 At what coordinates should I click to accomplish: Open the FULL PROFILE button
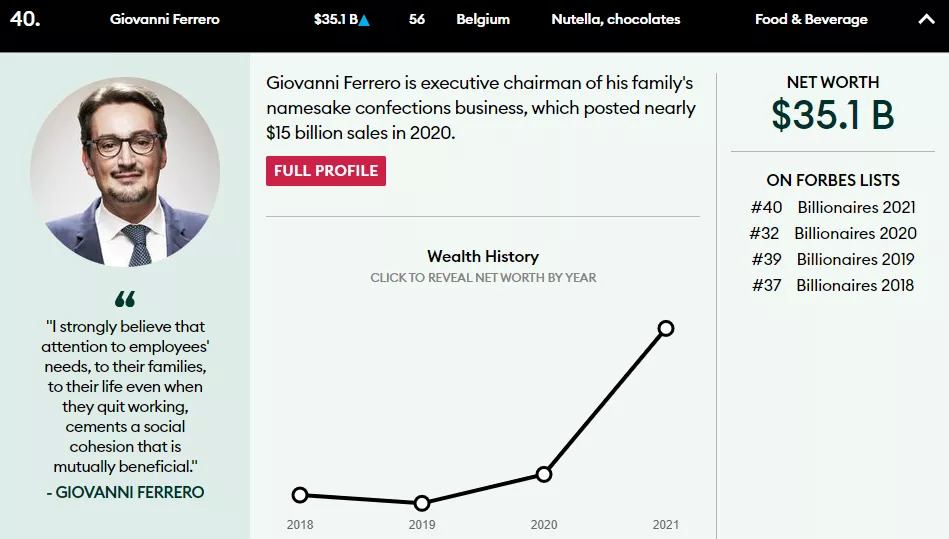coord(326,171)
